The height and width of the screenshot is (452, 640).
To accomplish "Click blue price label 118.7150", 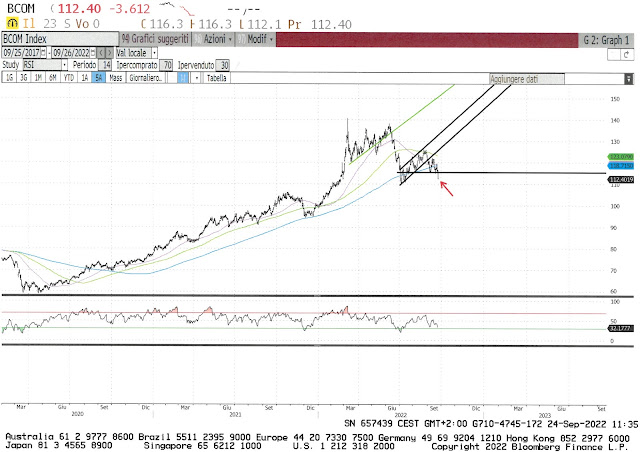I will 621,166.
